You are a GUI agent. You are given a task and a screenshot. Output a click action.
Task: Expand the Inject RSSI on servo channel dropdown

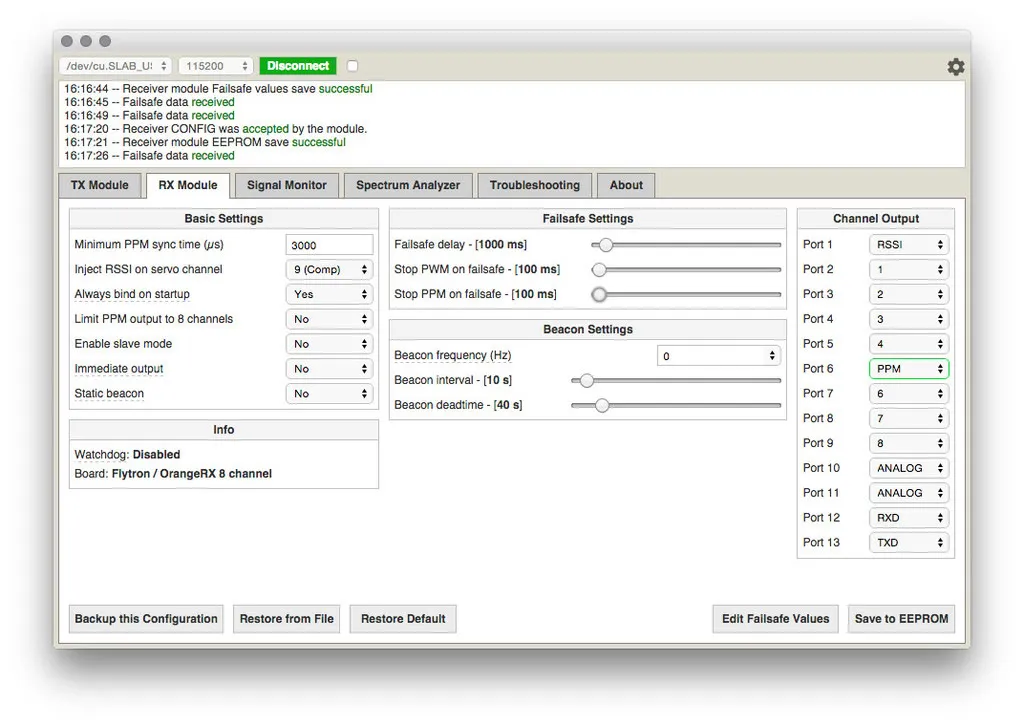pyautogui.click(x=329, y=270)
